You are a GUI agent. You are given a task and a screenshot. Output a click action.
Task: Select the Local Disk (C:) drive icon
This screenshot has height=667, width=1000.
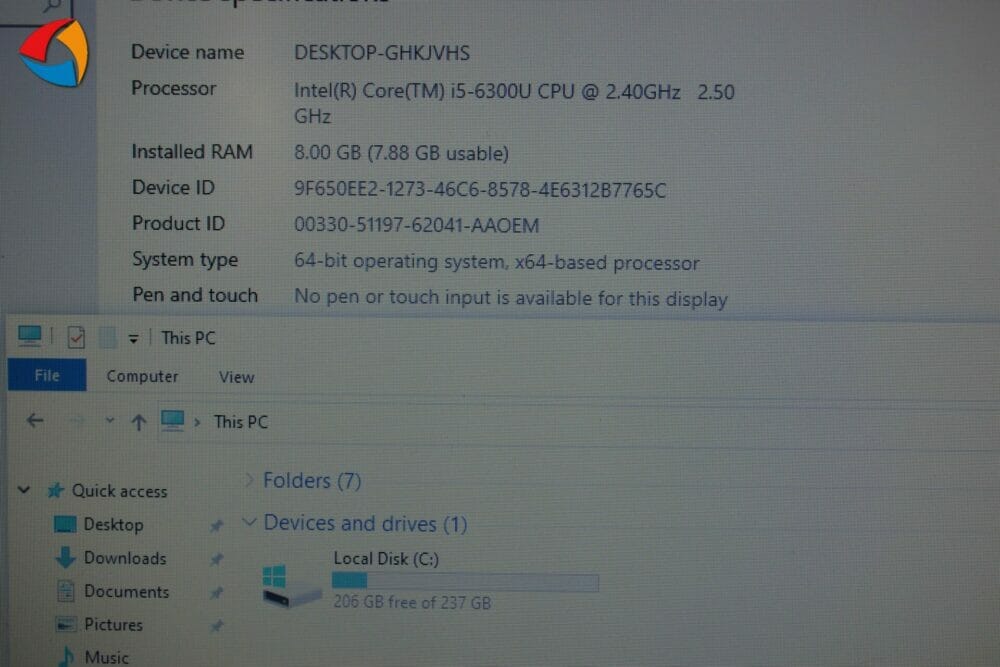(x=290, y=585)
